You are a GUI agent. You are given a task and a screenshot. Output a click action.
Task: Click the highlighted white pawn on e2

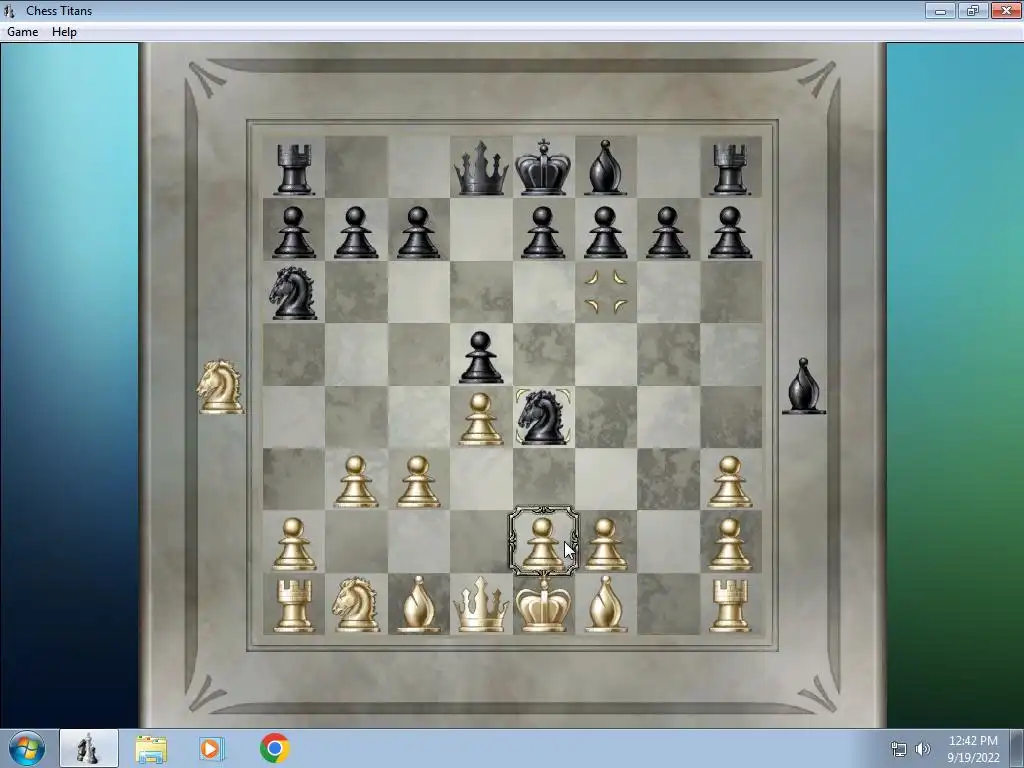click(x=543, y=542)
